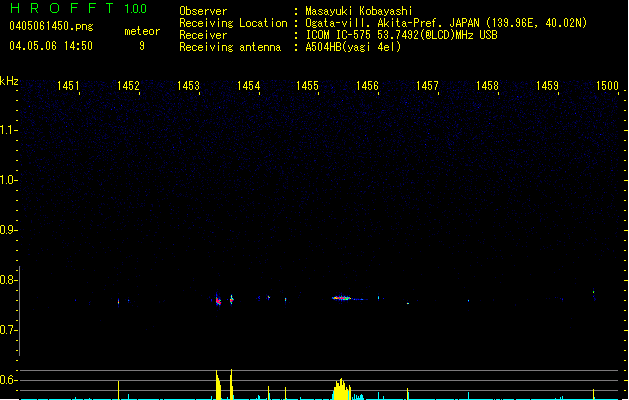Click the kHz axis unit label
The width and height of the screenshot is (629, 400).
(9, 81)
